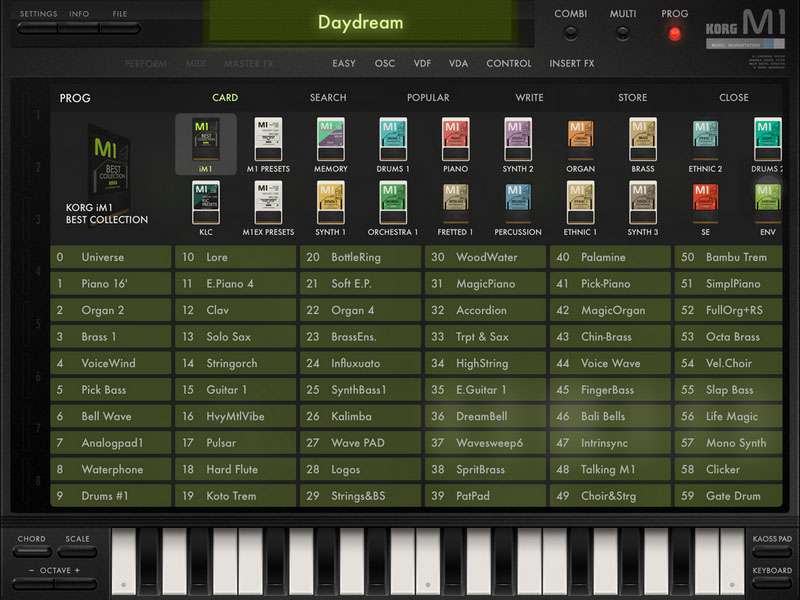Switch to the SEARCH tab
800x600 pixels.
[x=328, y=98]
